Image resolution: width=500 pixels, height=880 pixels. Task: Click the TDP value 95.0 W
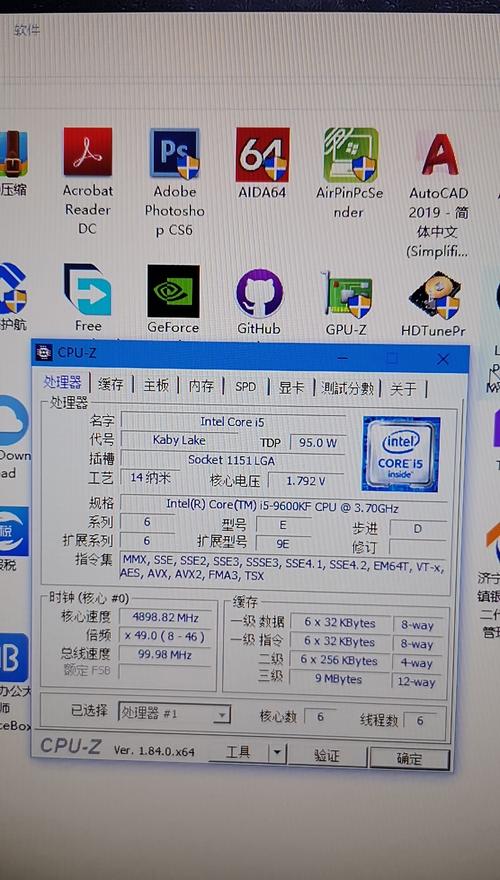click(318, 442)
